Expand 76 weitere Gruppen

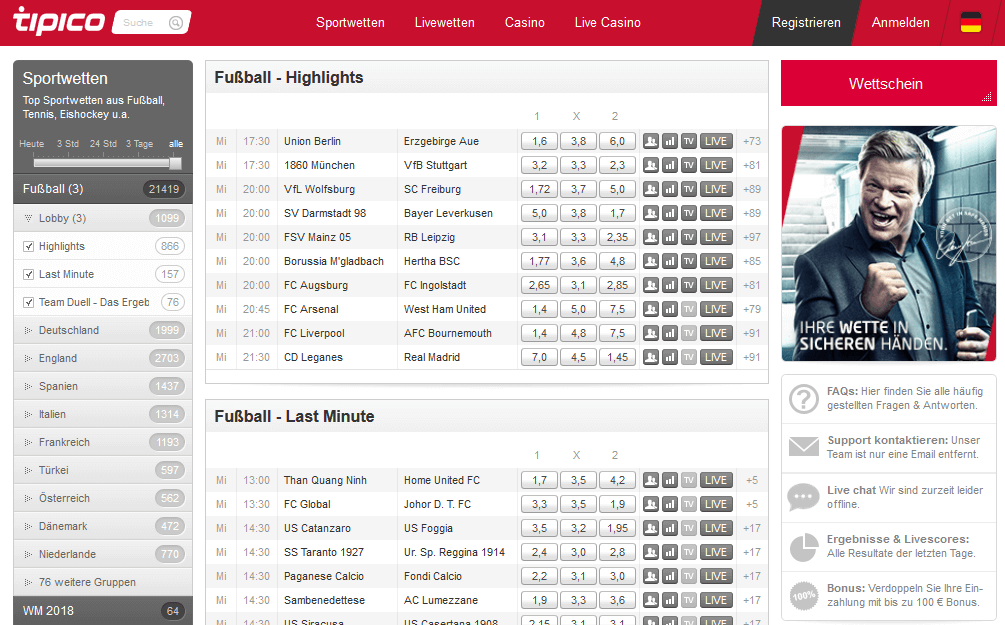pos(103,582)
